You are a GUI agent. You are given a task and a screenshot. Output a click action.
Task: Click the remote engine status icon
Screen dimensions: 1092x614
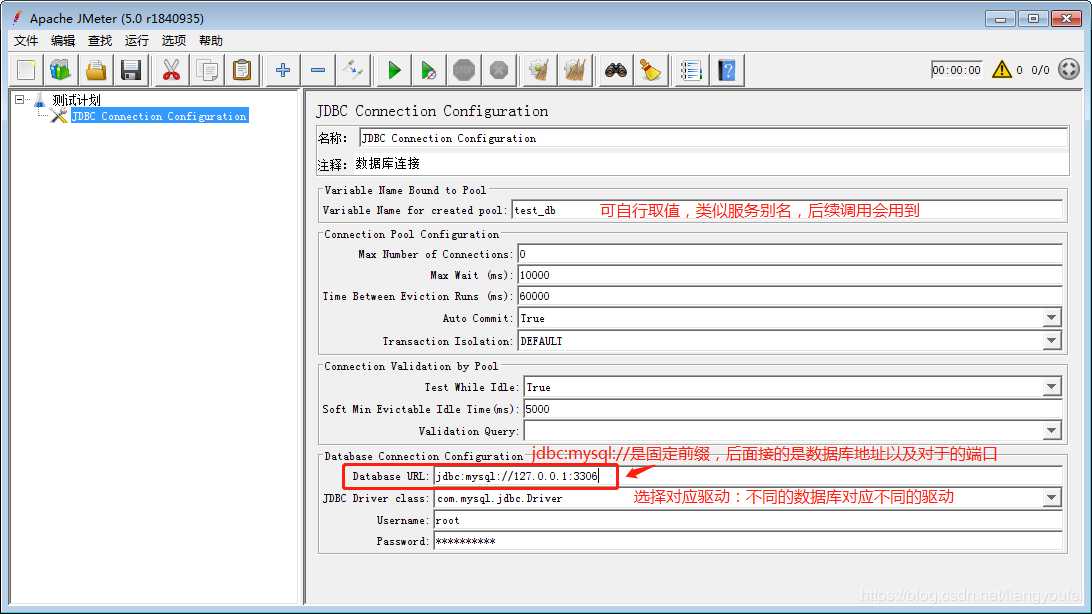click(1068, 70)
